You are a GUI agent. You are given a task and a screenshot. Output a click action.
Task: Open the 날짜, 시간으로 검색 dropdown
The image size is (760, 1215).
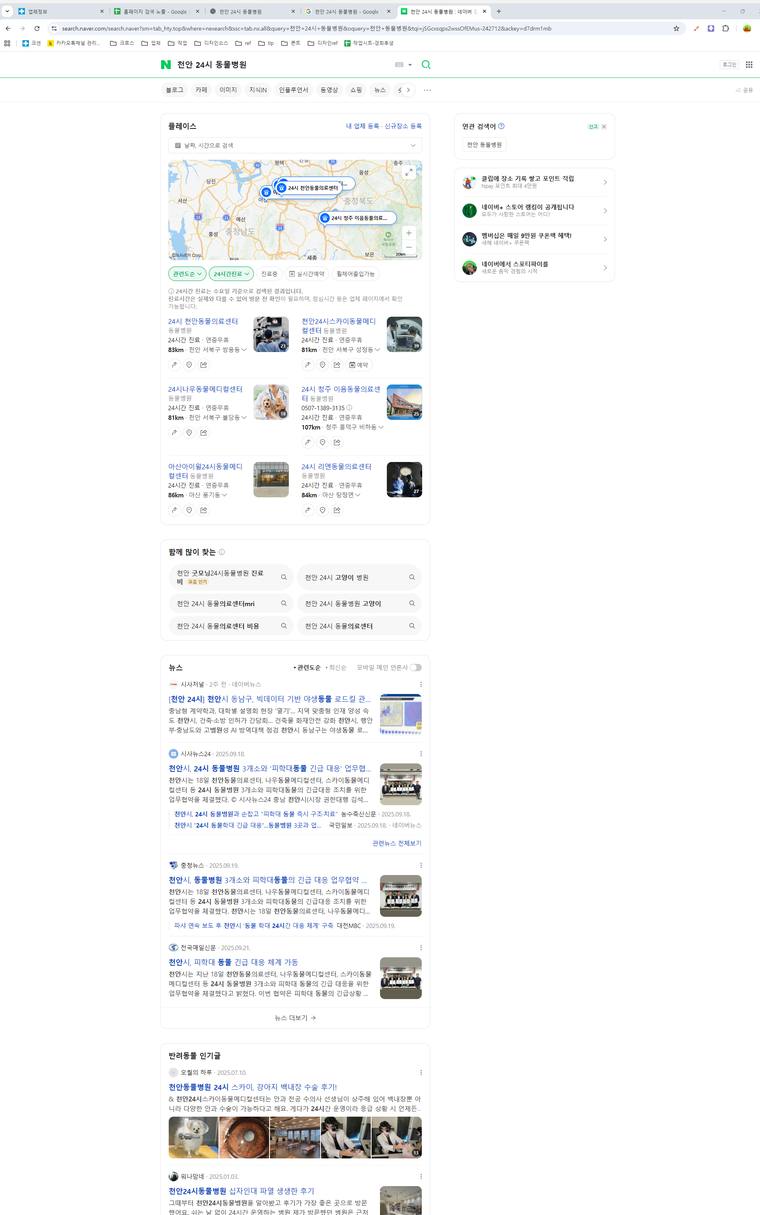click(x=295, y=145)
